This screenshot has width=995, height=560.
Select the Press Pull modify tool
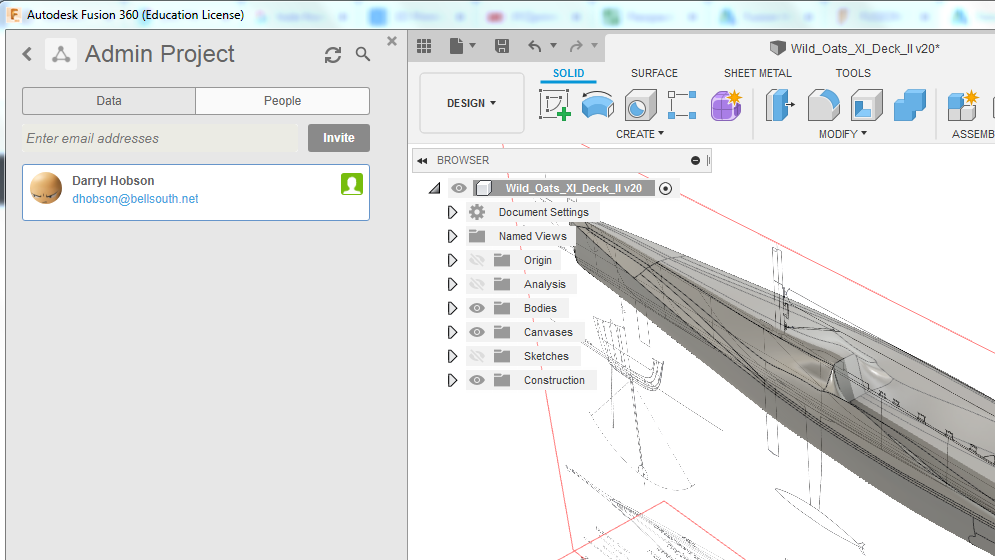pyautogui.click(x=779, y=105)
